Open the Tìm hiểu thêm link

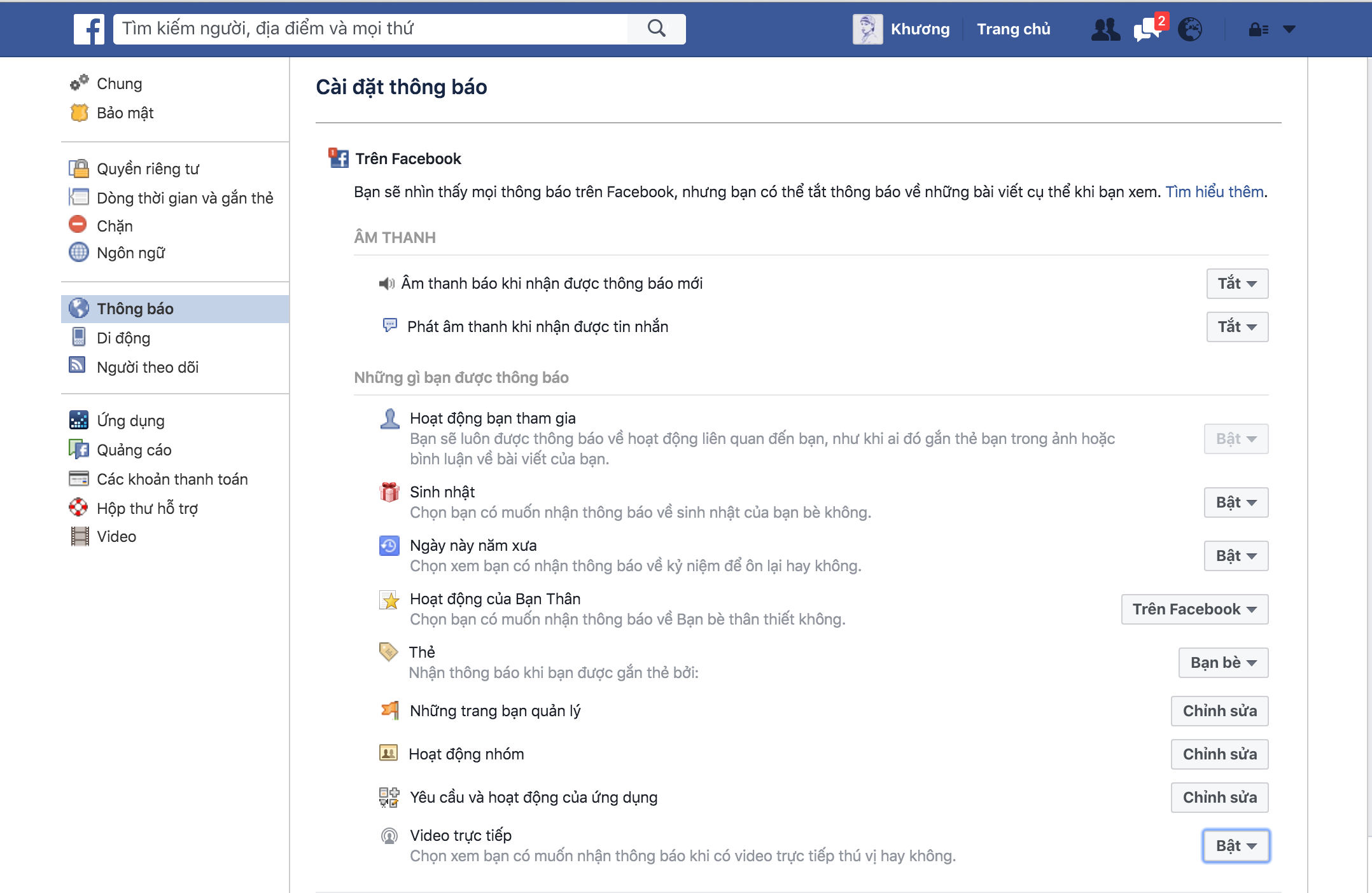1214,191
